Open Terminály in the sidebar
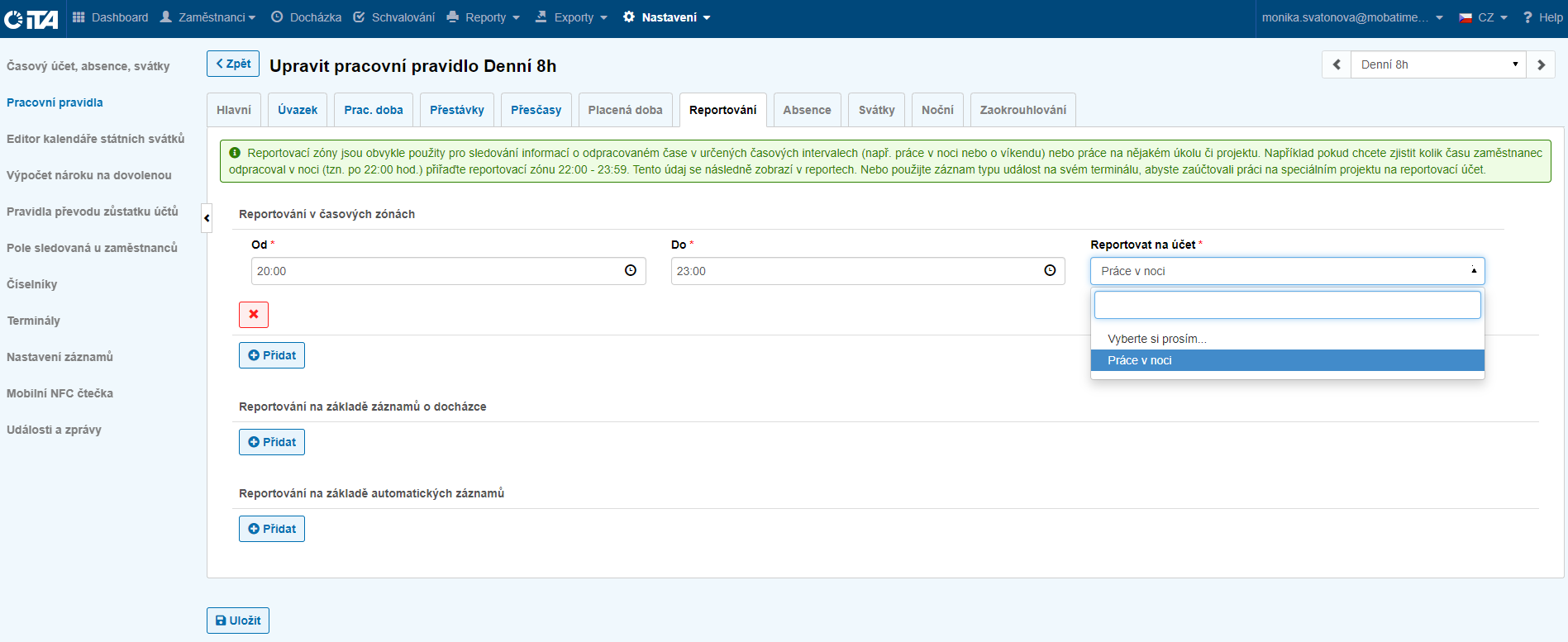The width and height of the screenshot is (1568, 642). coord(34,321)
